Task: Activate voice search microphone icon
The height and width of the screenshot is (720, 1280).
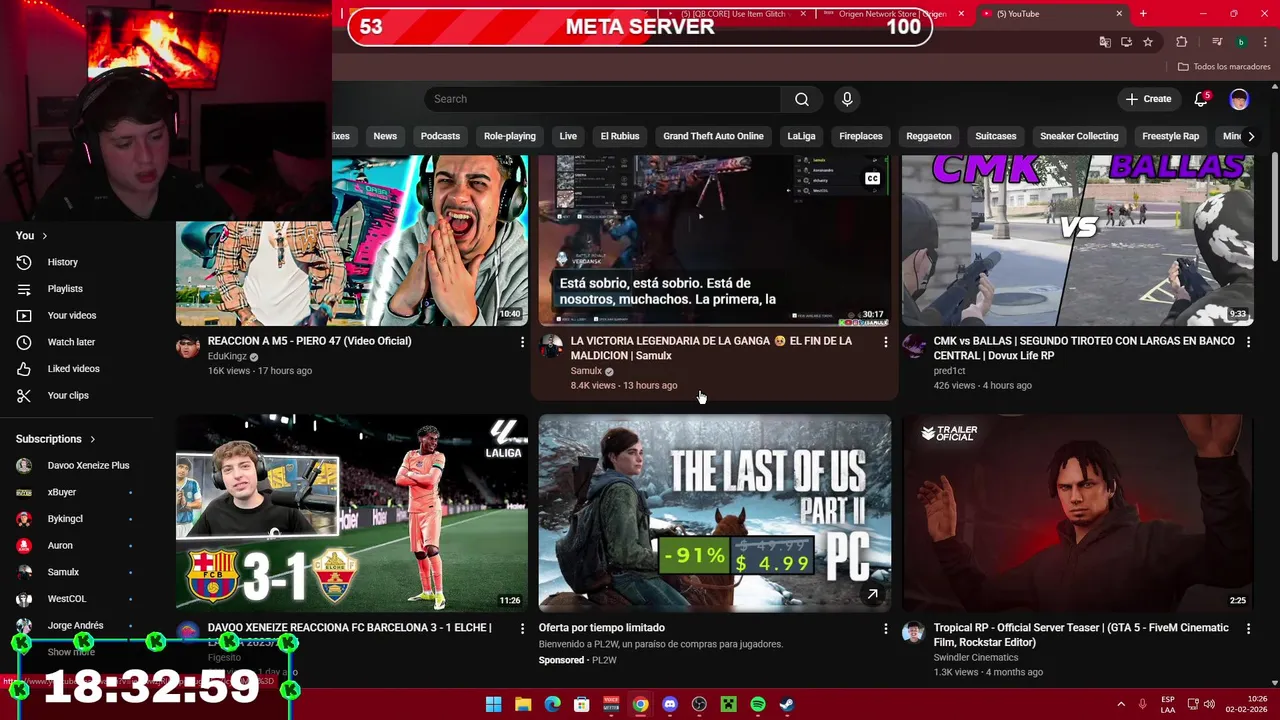Action: (x=847, y=99)
